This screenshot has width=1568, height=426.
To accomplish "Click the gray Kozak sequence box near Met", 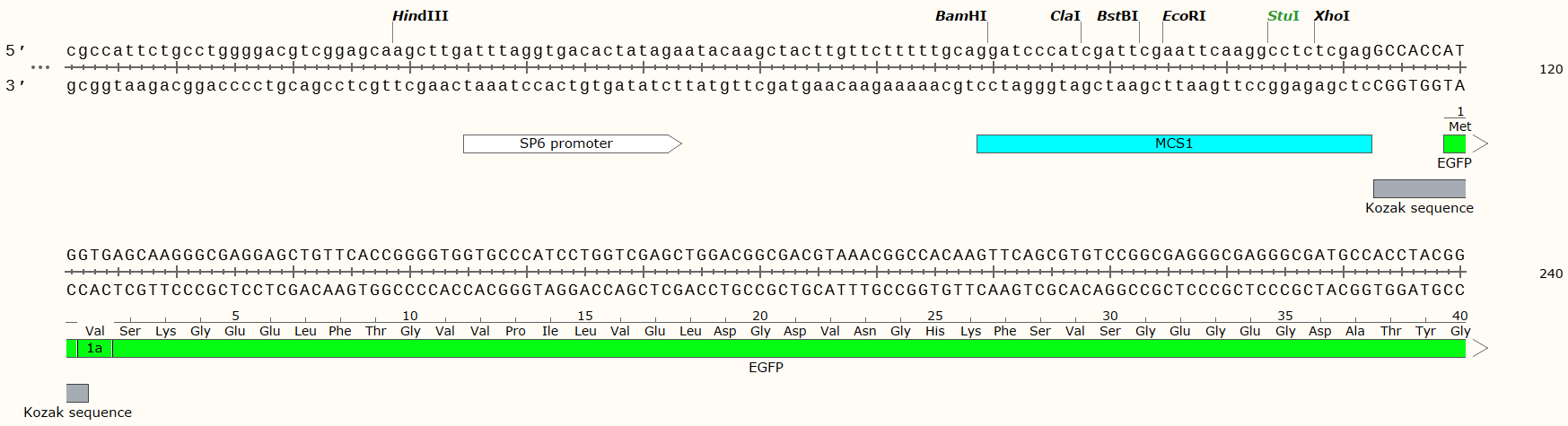I will 1418,188.
